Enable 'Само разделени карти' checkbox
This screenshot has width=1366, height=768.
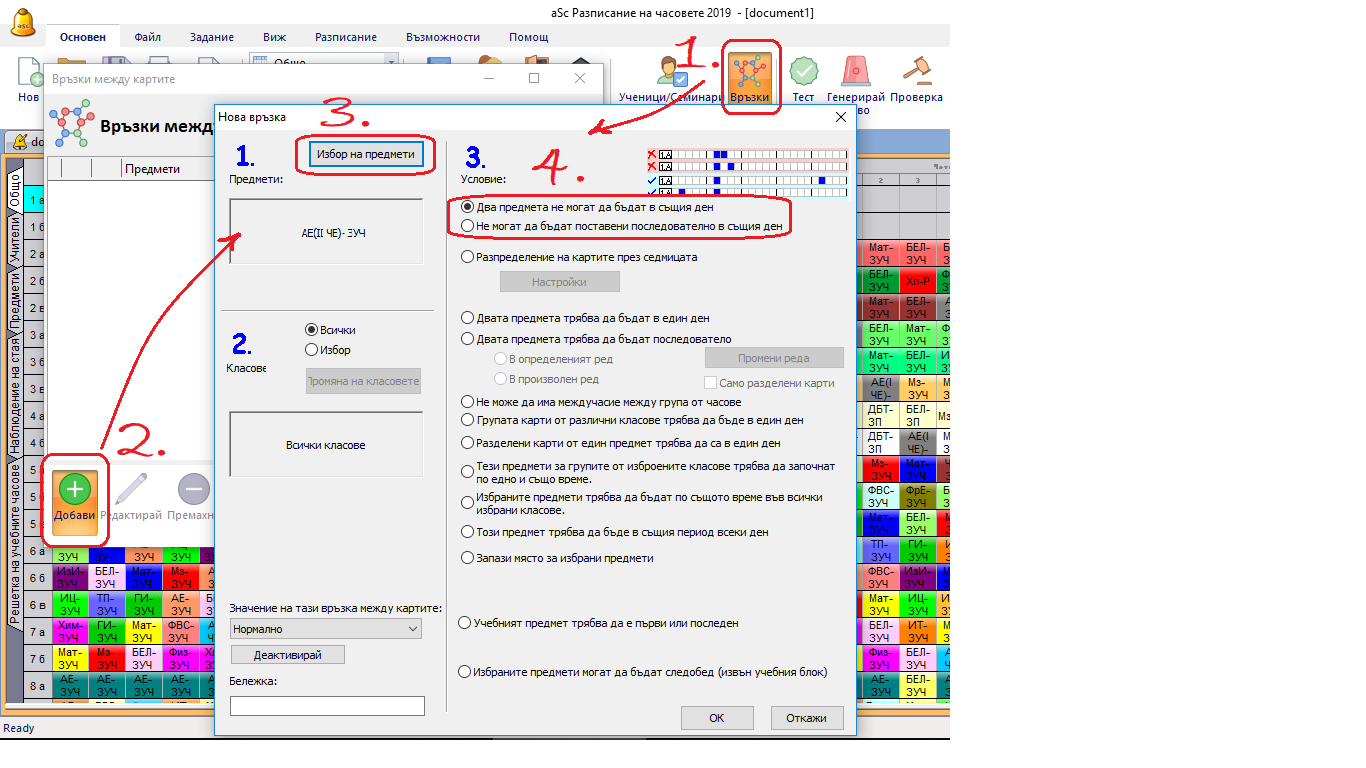(711, 383)
